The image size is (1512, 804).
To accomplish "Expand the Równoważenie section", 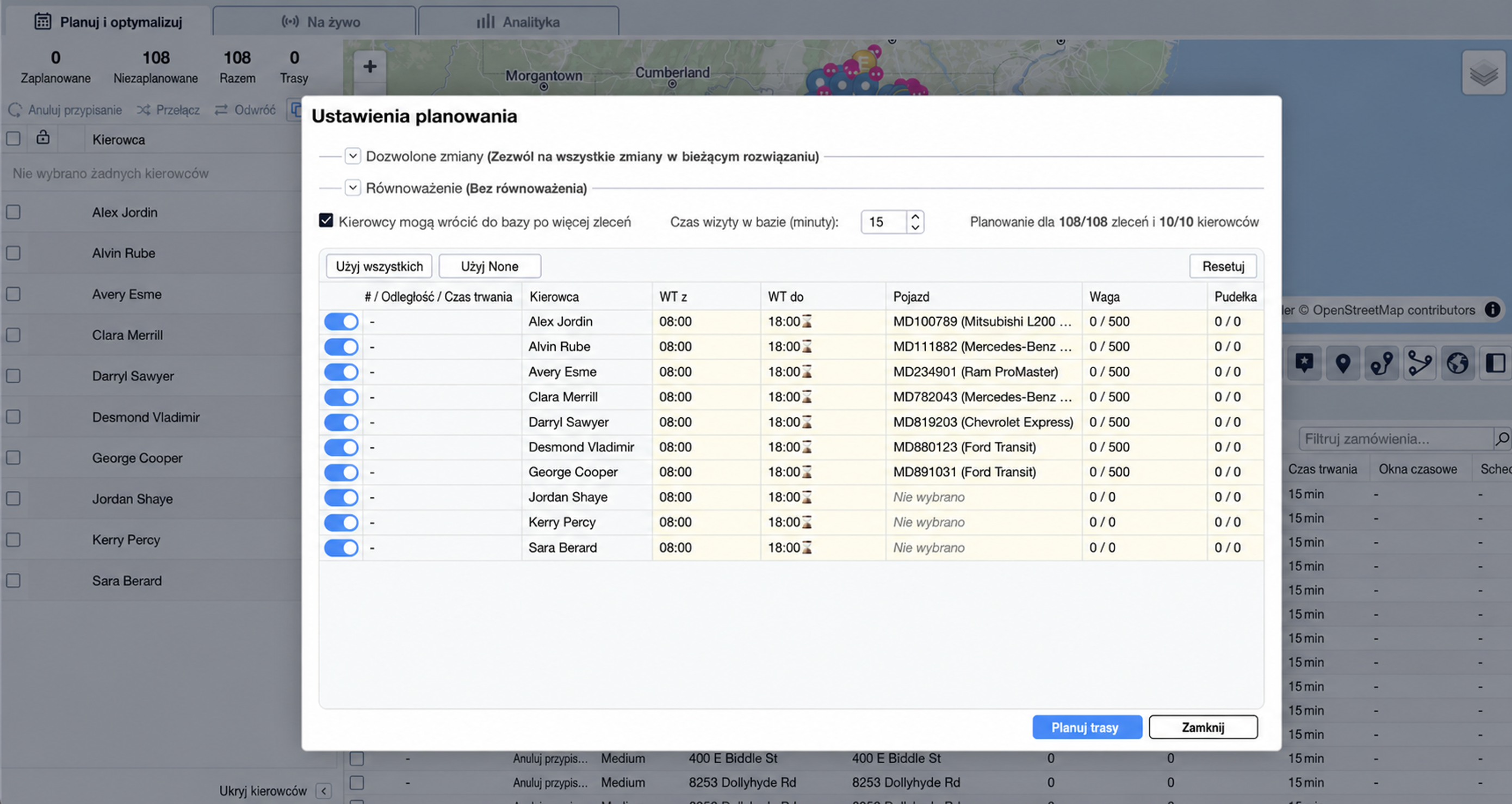I will (352, 188).
